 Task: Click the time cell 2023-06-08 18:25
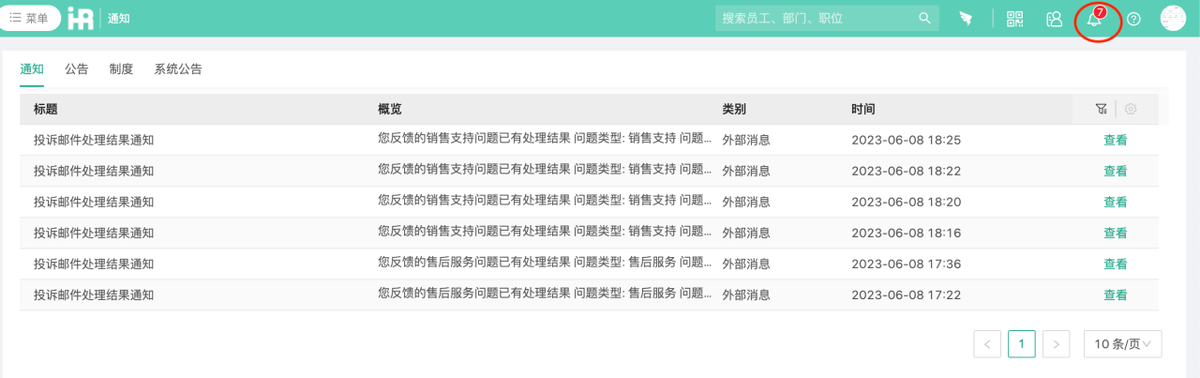click(906, 140)
